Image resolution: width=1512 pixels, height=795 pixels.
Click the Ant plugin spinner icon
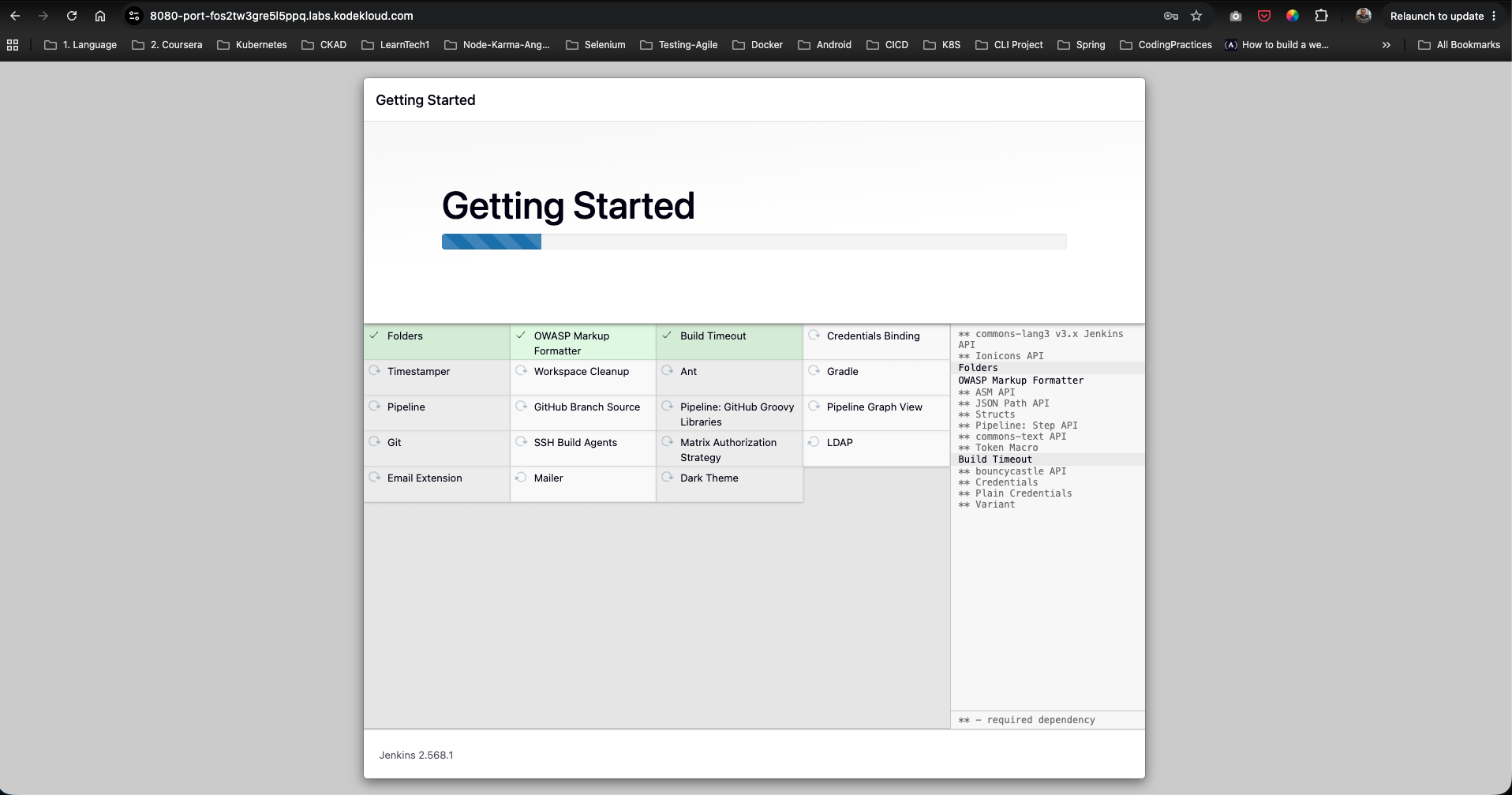[x=668, y=370]
